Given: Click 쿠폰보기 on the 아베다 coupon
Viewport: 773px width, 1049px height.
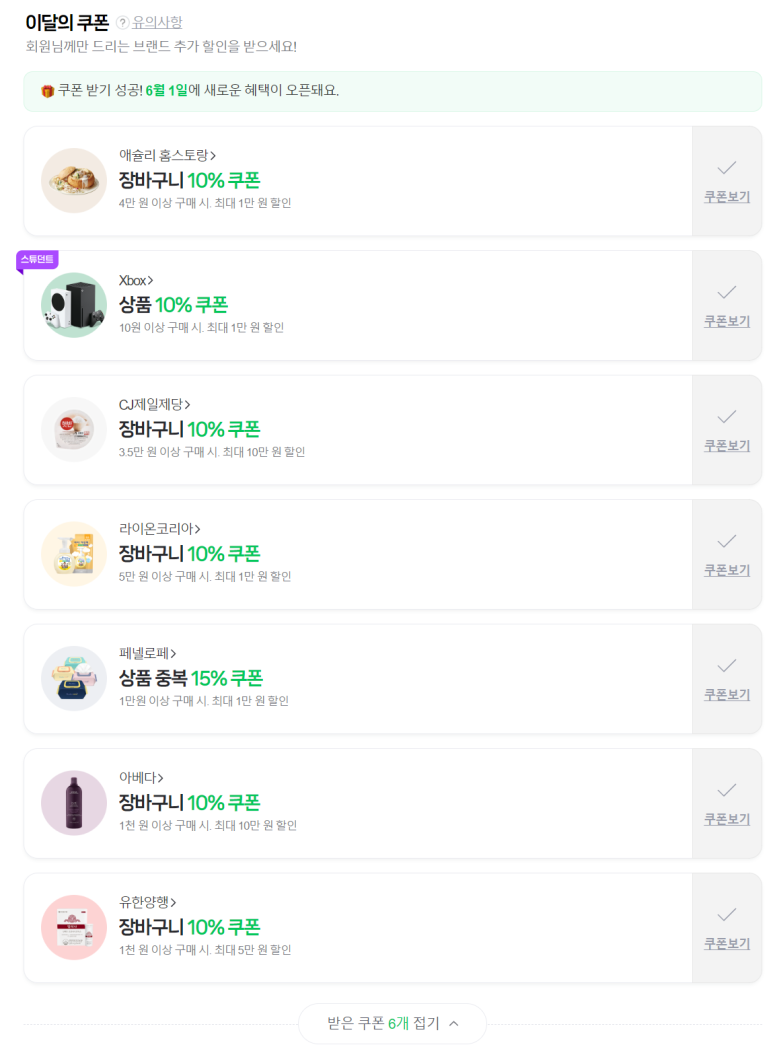Looking at the screenshot, I should 727,819.
